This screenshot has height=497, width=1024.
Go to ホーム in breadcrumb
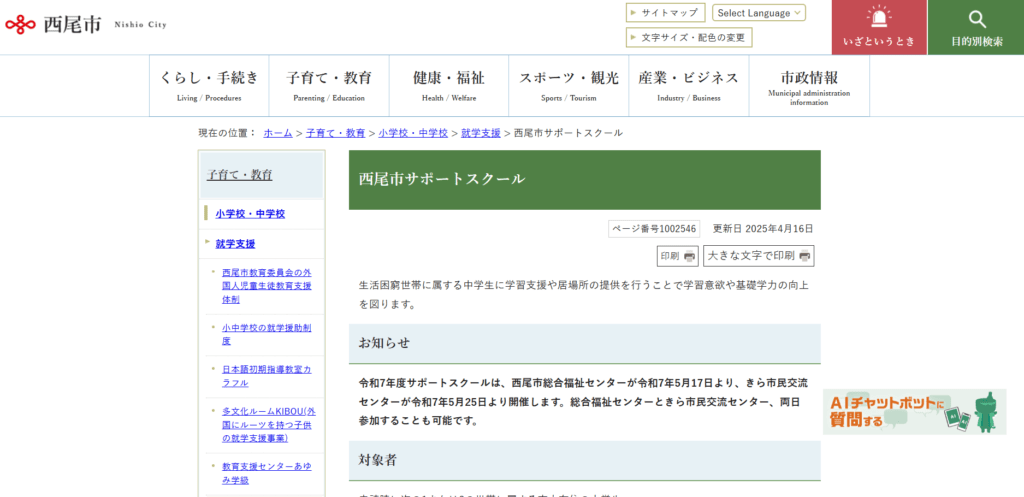coord(278,133)
